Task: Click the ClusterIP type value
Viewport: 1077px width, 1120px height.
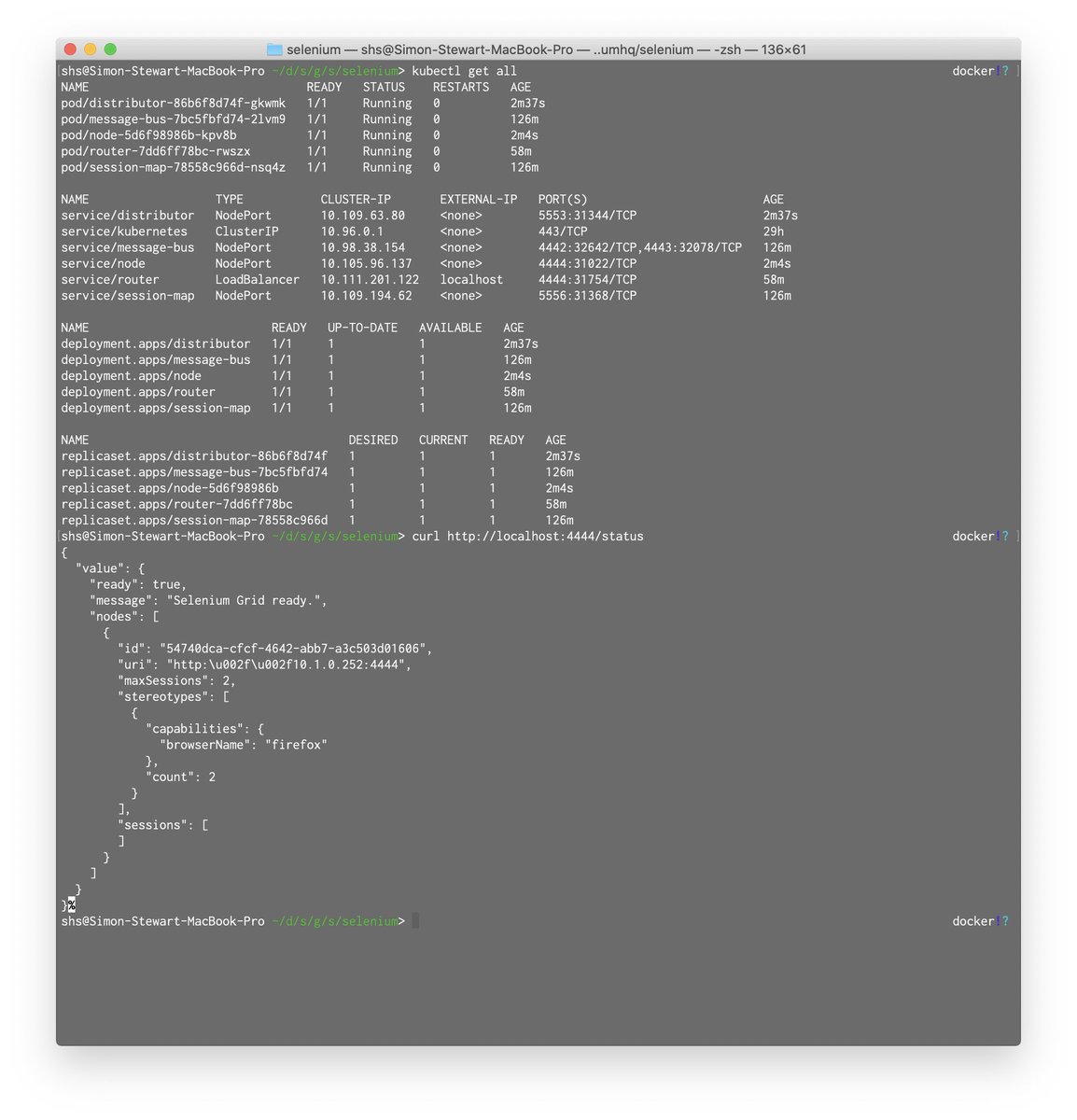Action: click(247, 231)
